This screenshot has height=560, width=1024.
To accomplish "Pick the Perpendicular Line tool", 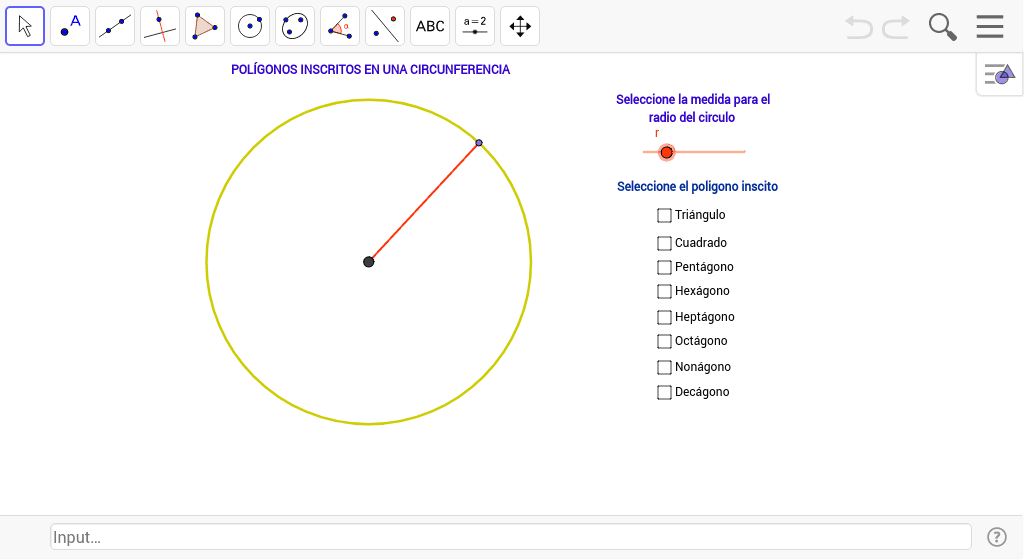I will pyautogui.click(x=160, y=26).
